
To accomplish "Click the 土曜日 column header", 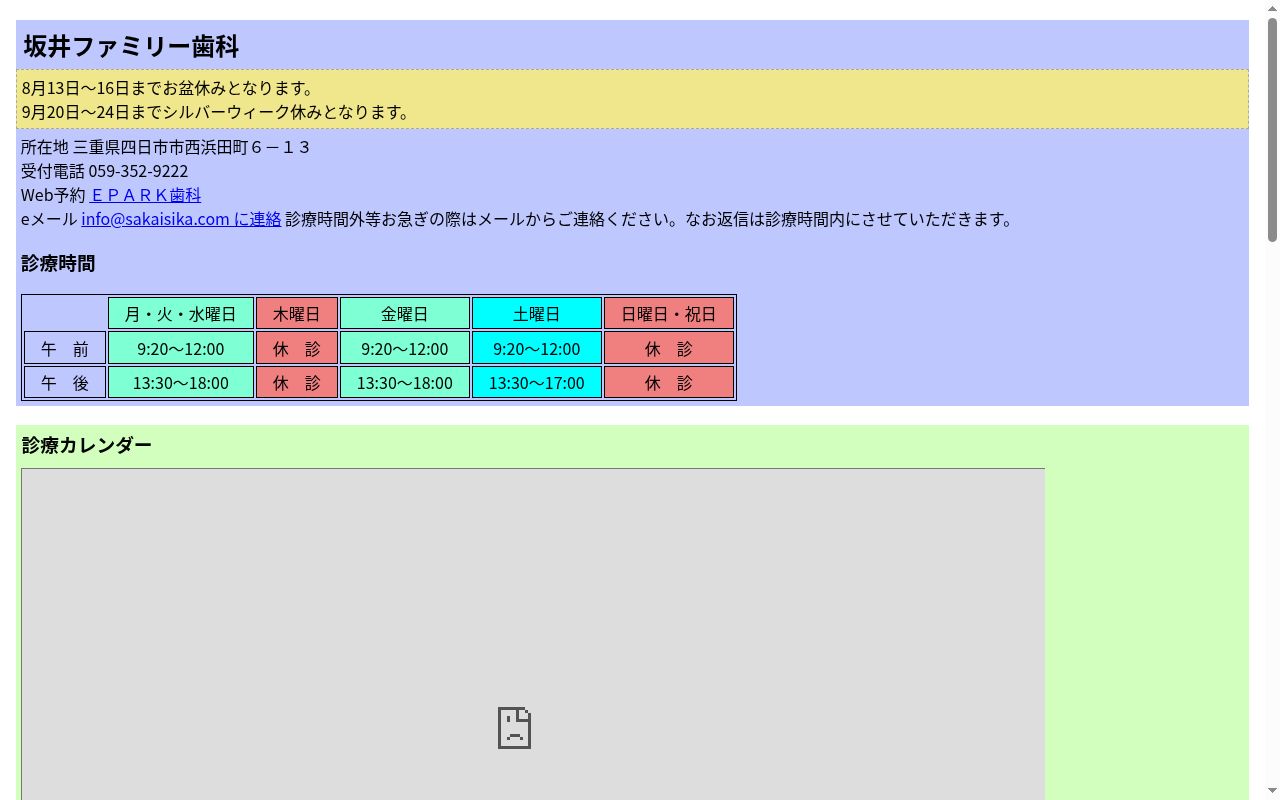I will 537,313.
